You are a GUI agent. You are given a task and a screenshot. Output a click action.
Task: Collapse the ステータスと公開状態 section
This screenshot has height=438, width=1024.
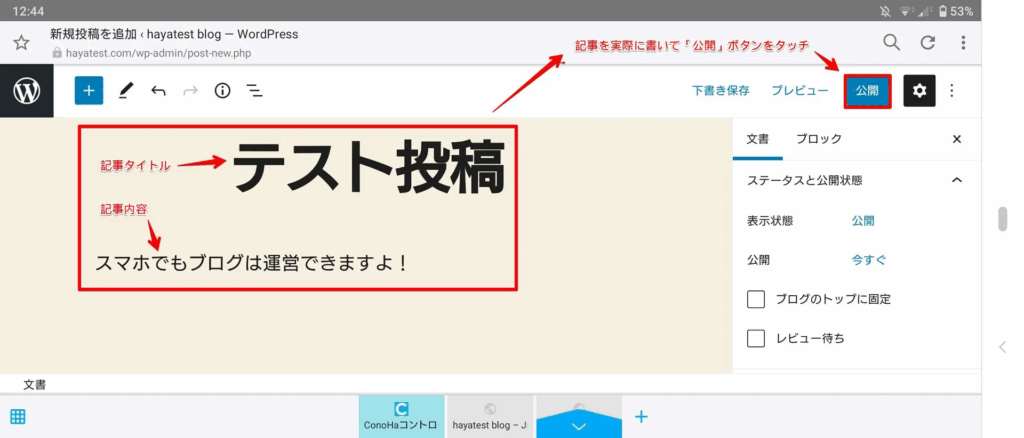956,181
